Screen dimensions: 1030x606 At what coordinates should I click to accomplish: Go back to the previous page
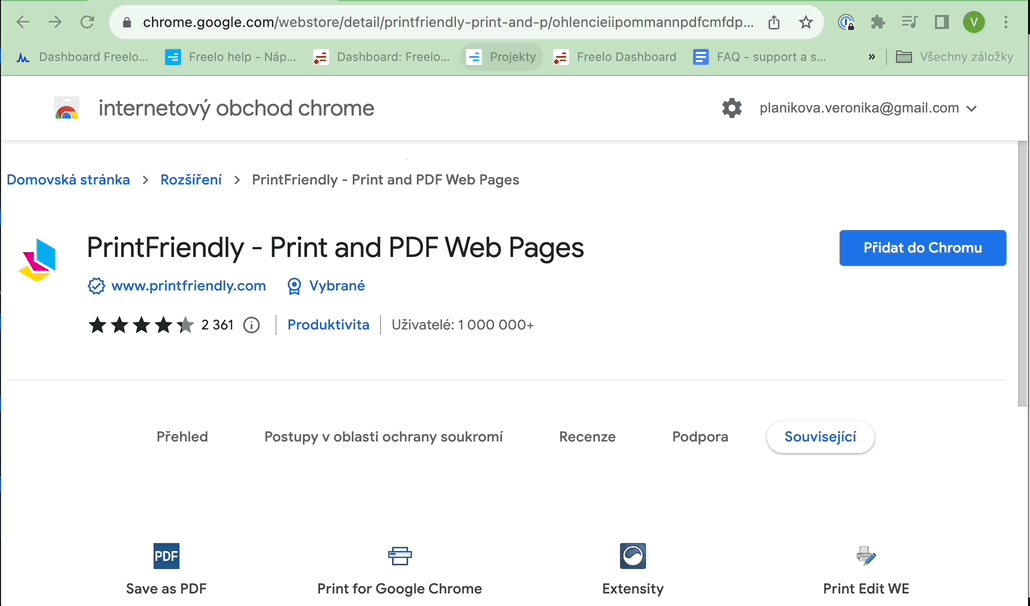[23, 22]
